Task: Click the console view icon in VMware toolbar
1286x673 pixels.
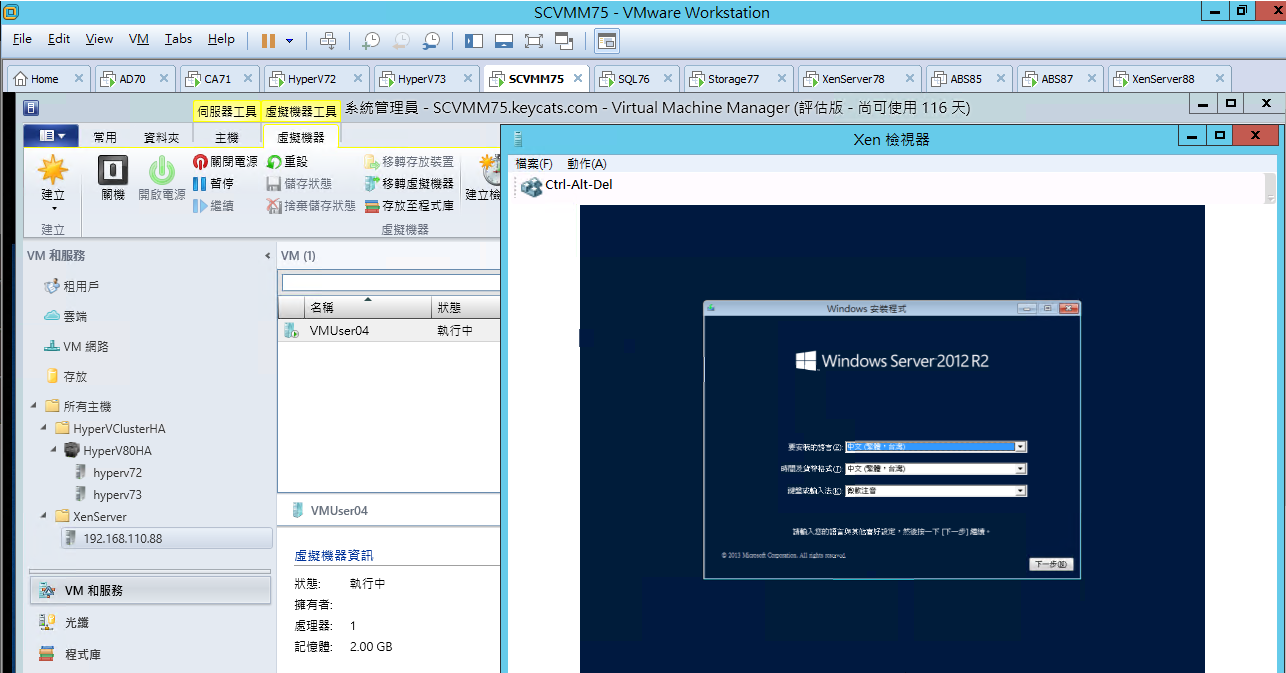Action: [x=607, y=40]
